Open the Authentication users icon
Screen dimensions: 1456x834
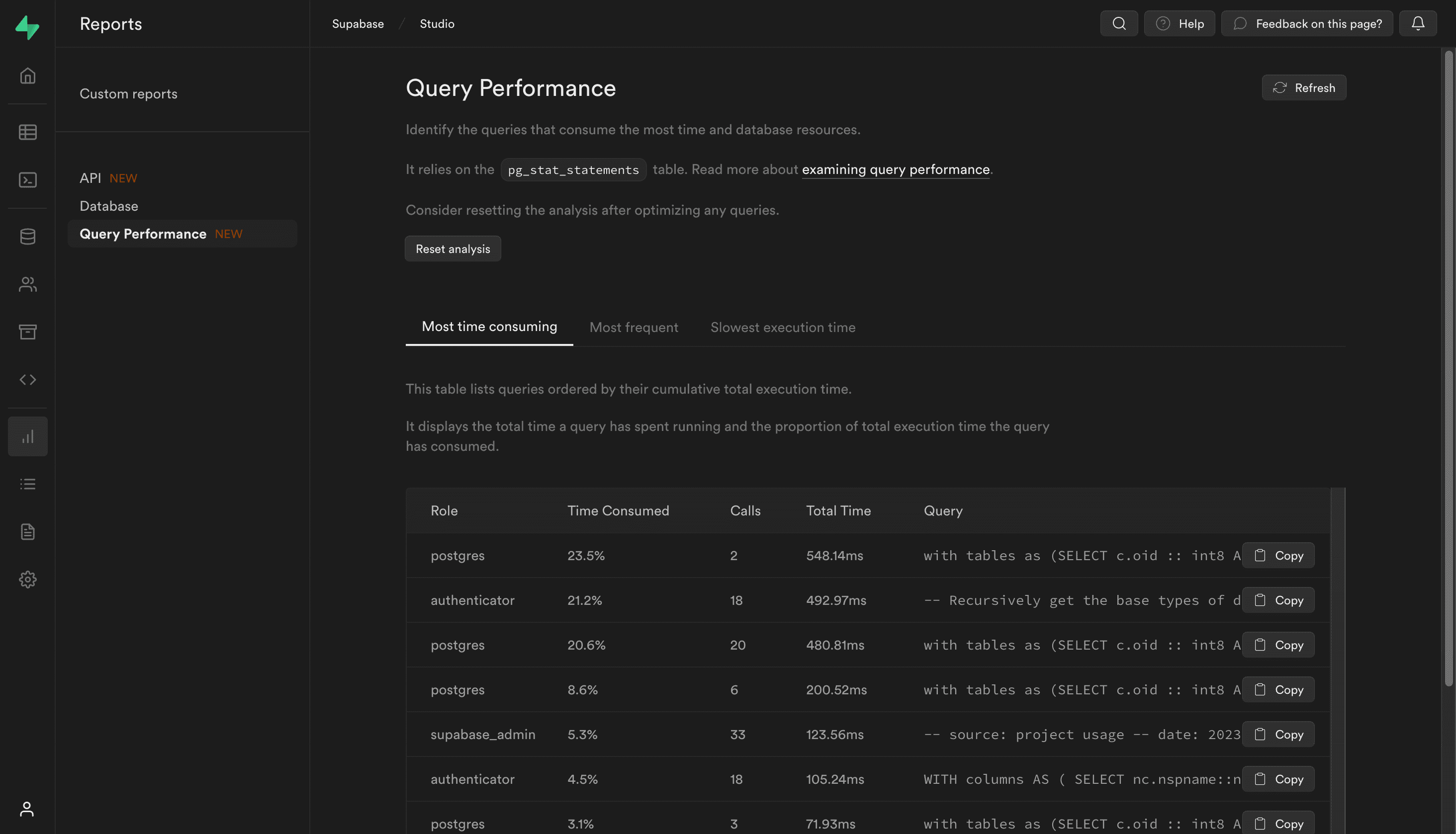pos(27,284)
